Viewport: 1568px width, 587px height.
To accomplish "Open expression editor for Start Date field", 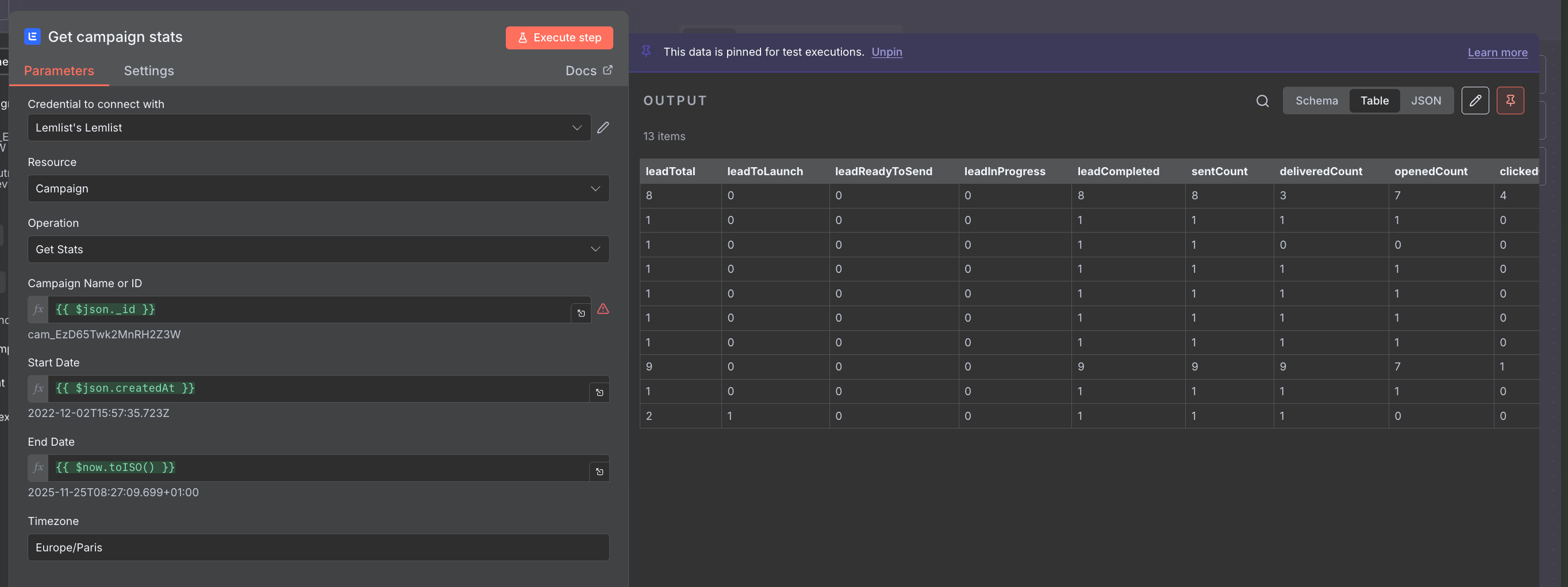I will tap(599, 392).
